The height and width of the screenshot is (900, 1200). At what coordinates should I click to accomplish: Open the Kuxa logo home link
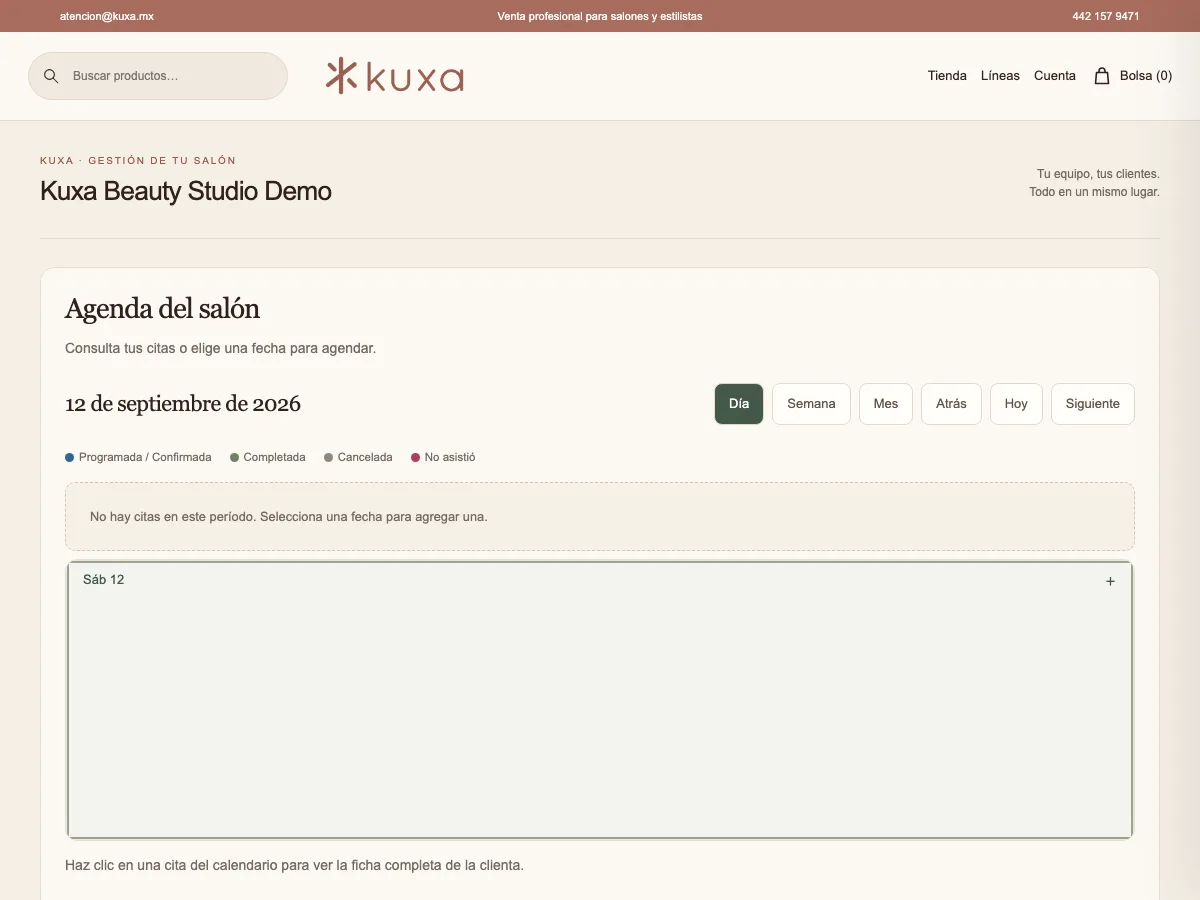395,76
